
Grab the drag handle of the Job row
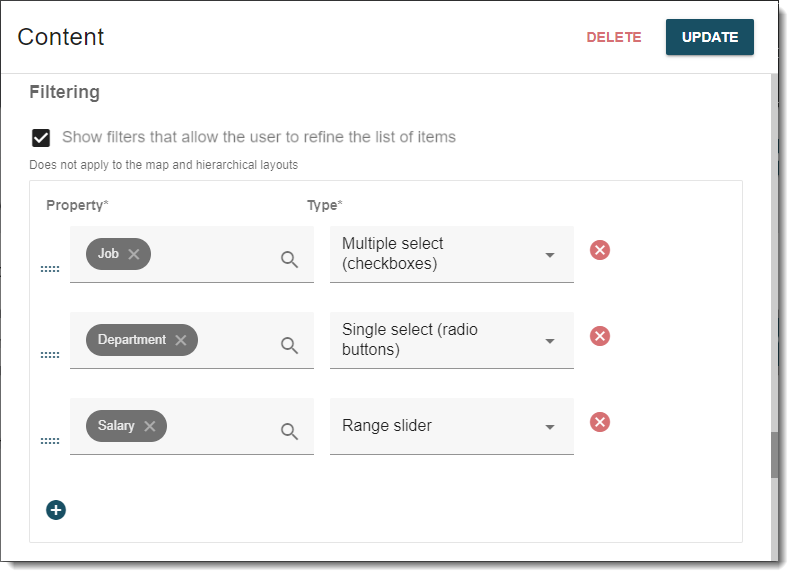(x=50, y=271)
